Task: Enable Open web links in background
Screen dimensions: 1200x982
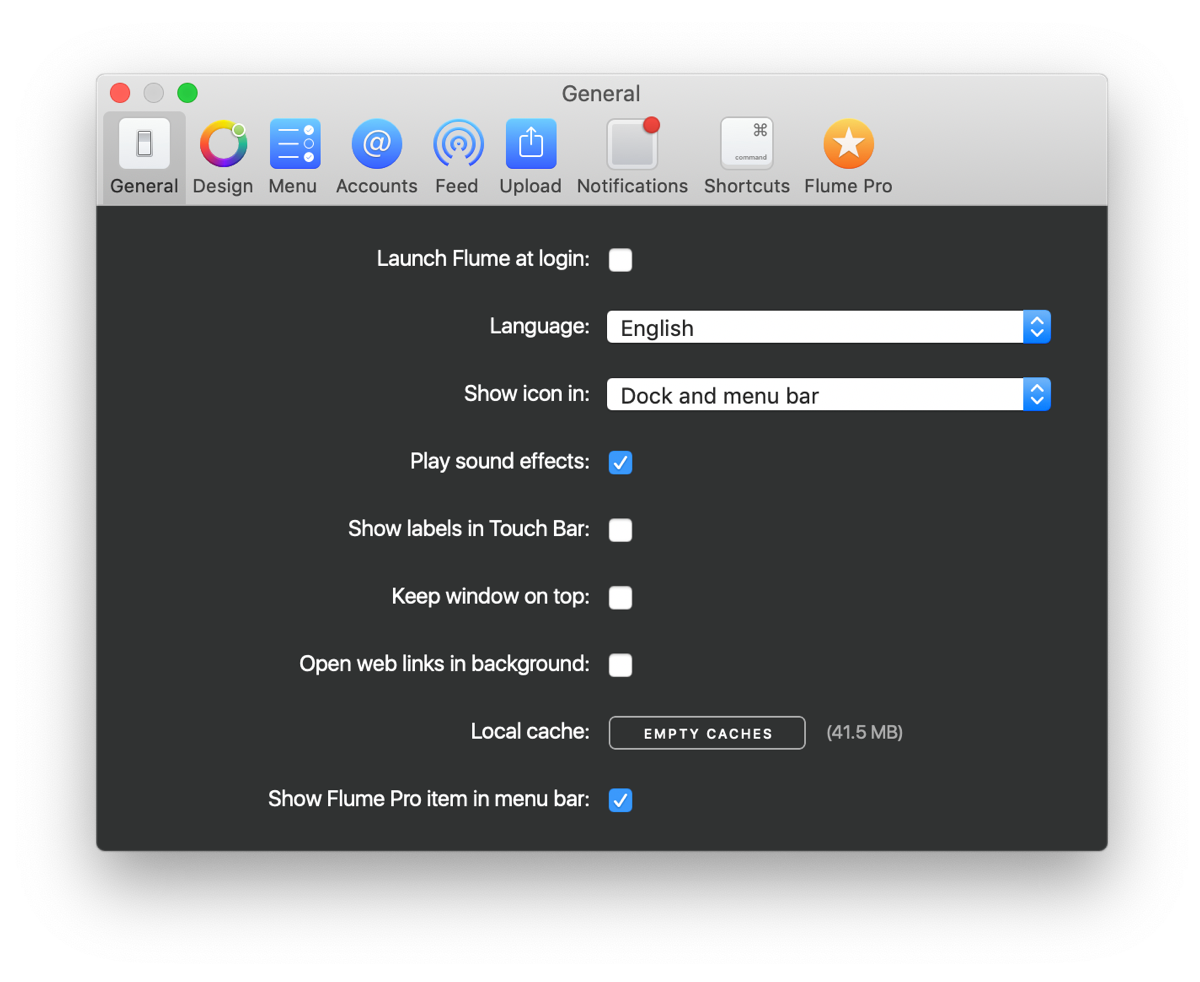Action: 620,665
